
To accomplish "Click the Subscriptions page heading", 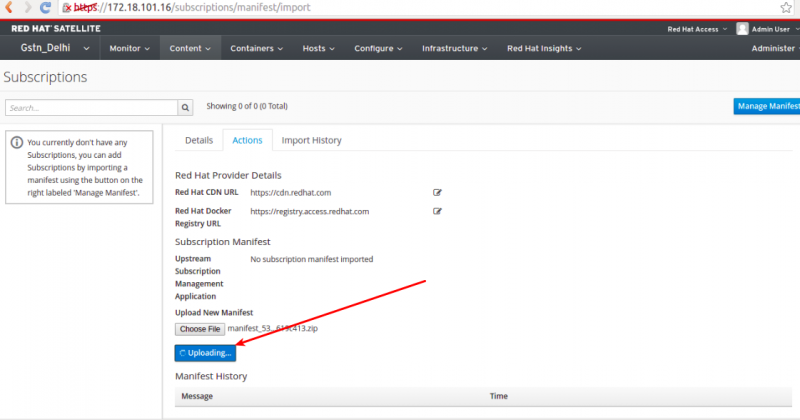I will 45,77.
